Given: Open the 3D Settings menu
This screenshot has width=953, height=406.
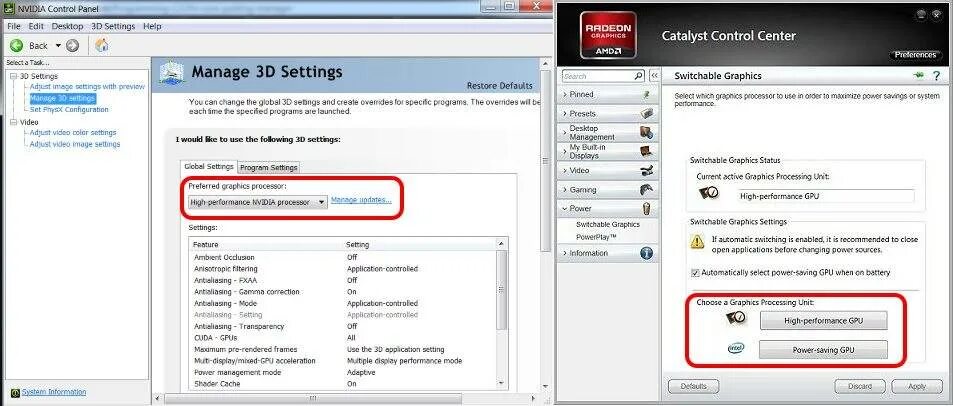Looking at the screenshot, I should [113, 26].
